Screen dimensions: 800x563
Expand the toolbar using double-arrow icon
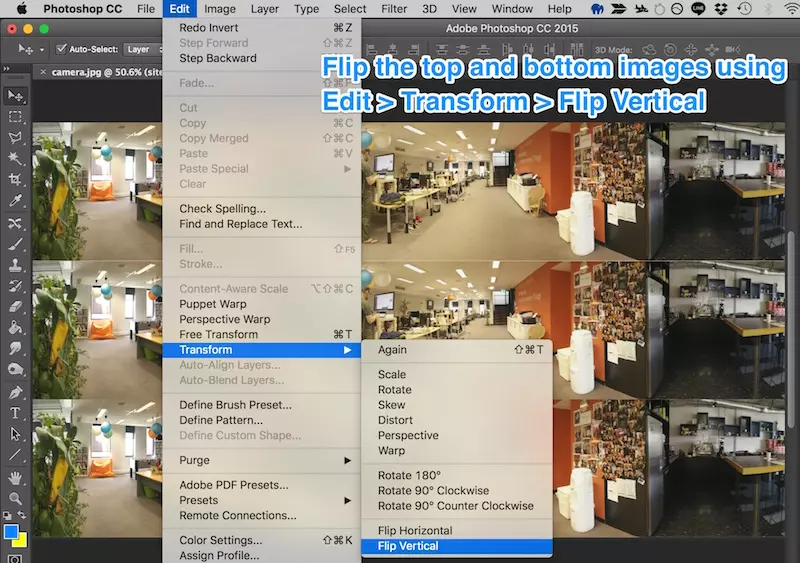7,68
